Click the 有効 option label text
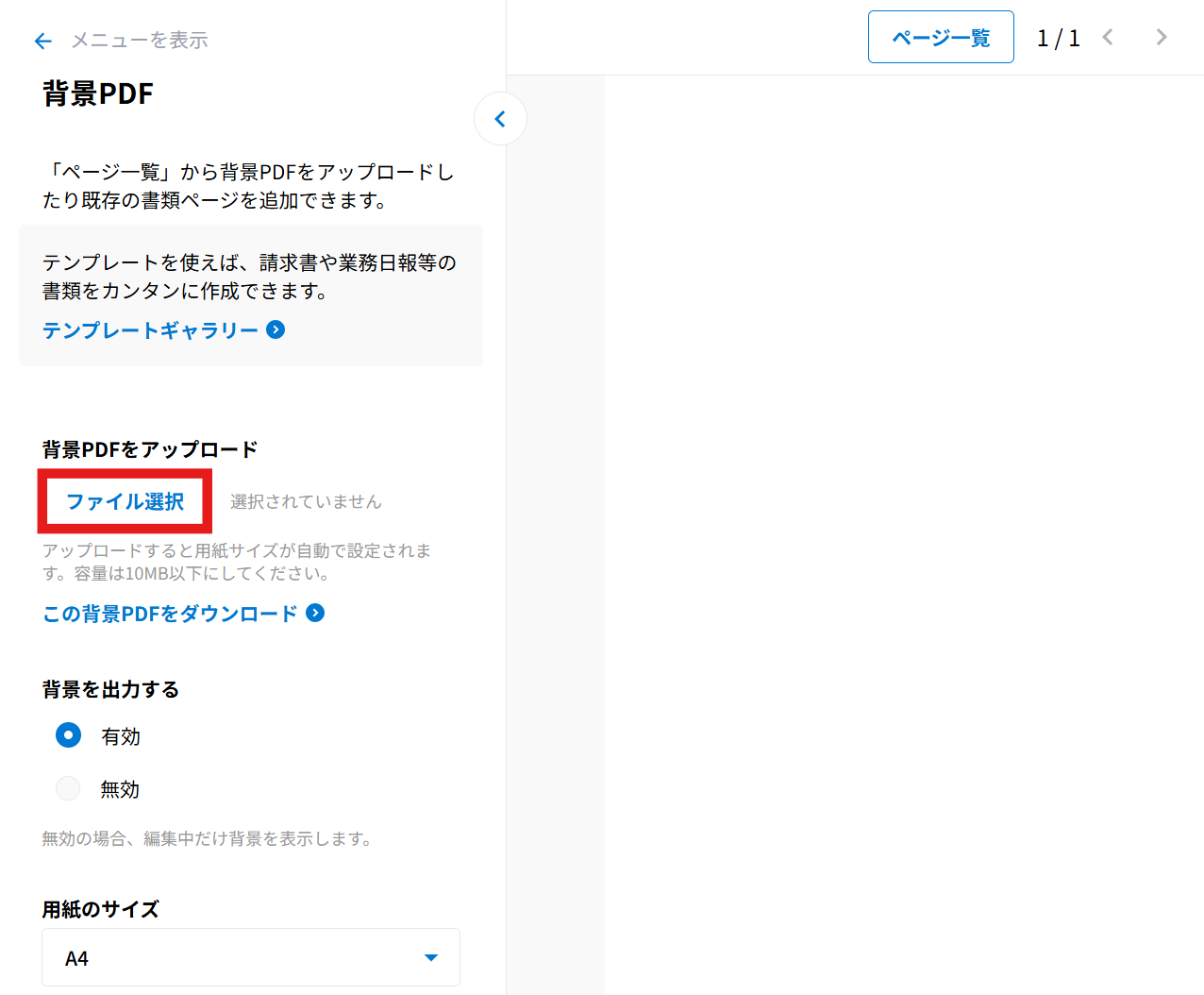Image resolution: width=1204 pixels, height=995 pixels. [x=121, y=736]
